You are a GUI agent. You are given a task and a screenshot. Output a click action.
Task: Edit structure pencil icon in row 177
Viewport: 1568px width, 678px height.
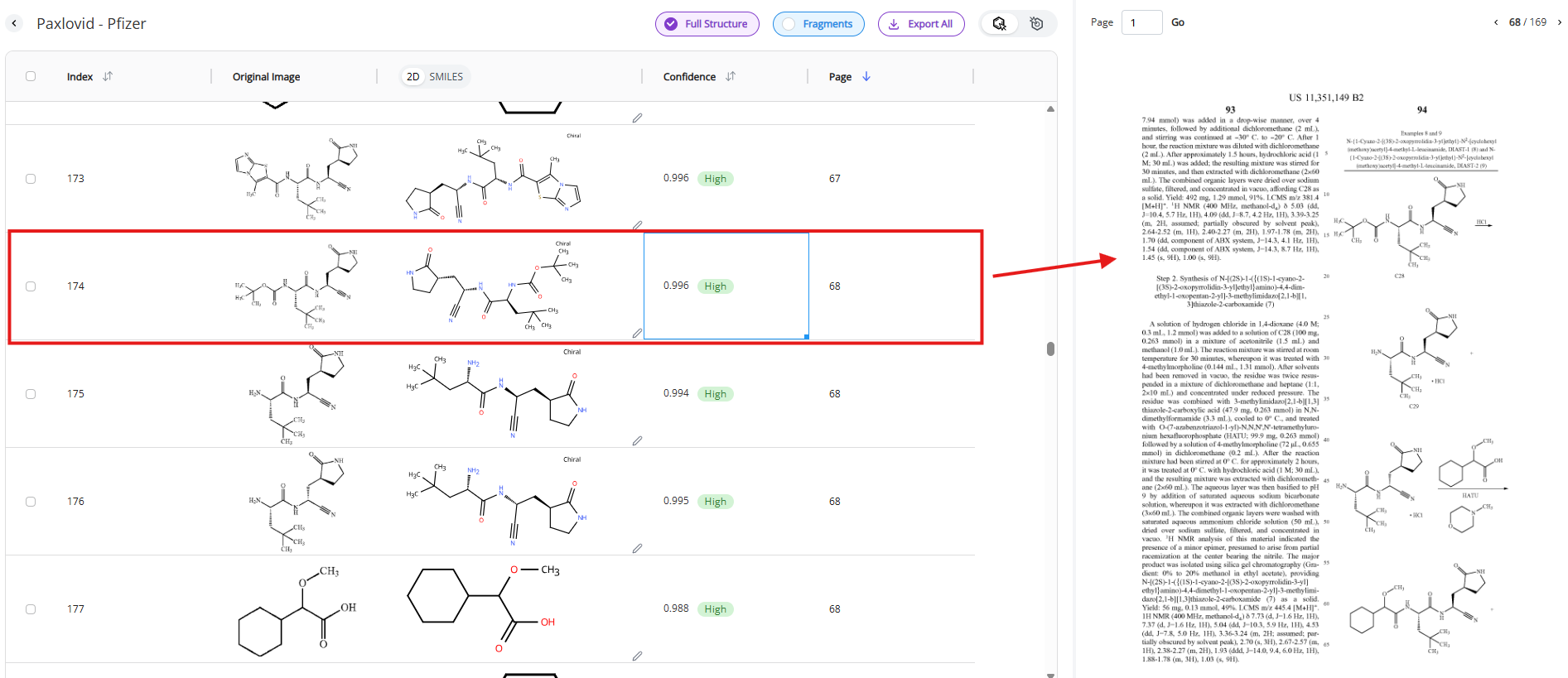click(637, 656)
